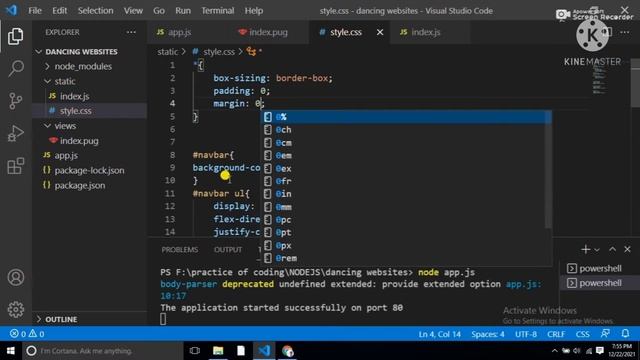Open the white document app on taskbar

click(x=241, y=351)
